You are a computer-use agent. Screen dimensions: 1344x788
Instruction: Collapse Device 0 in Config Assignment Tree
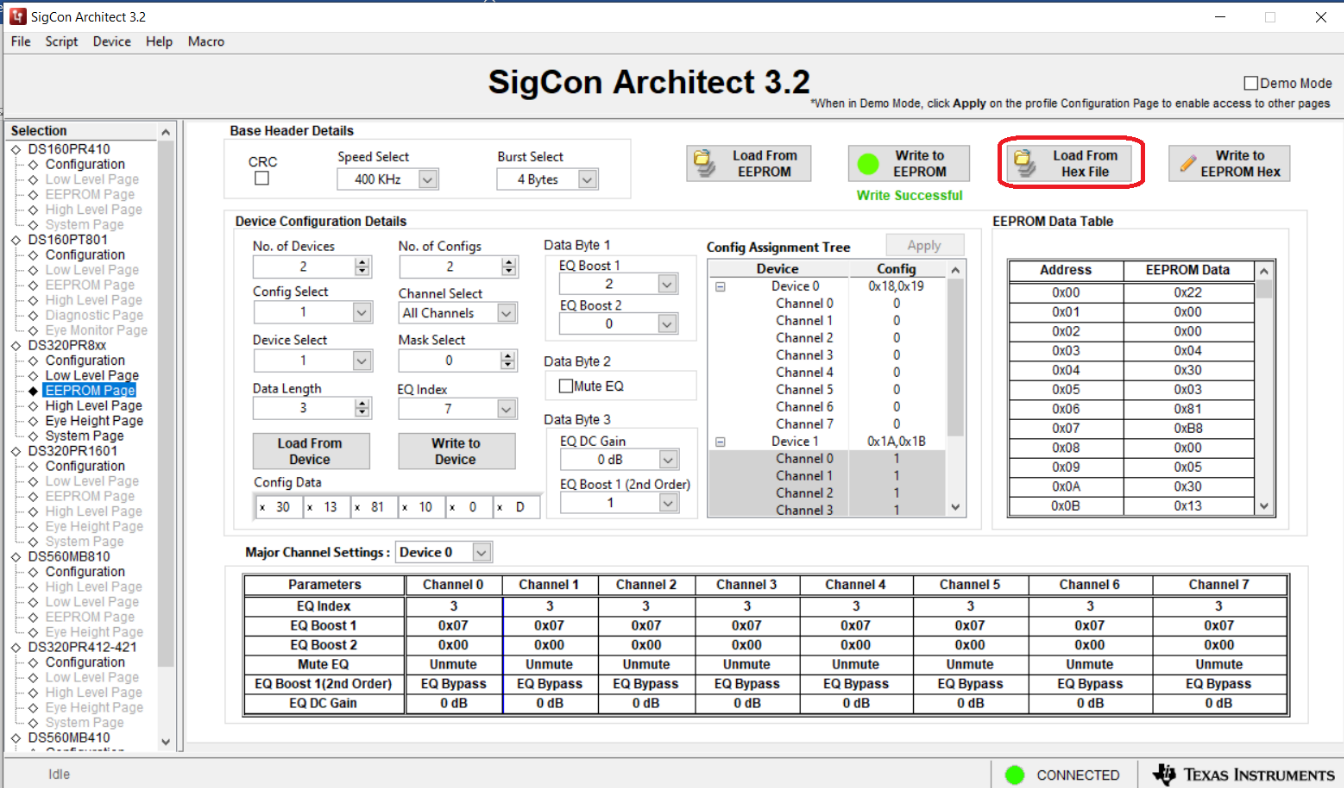tap(720, 286)
